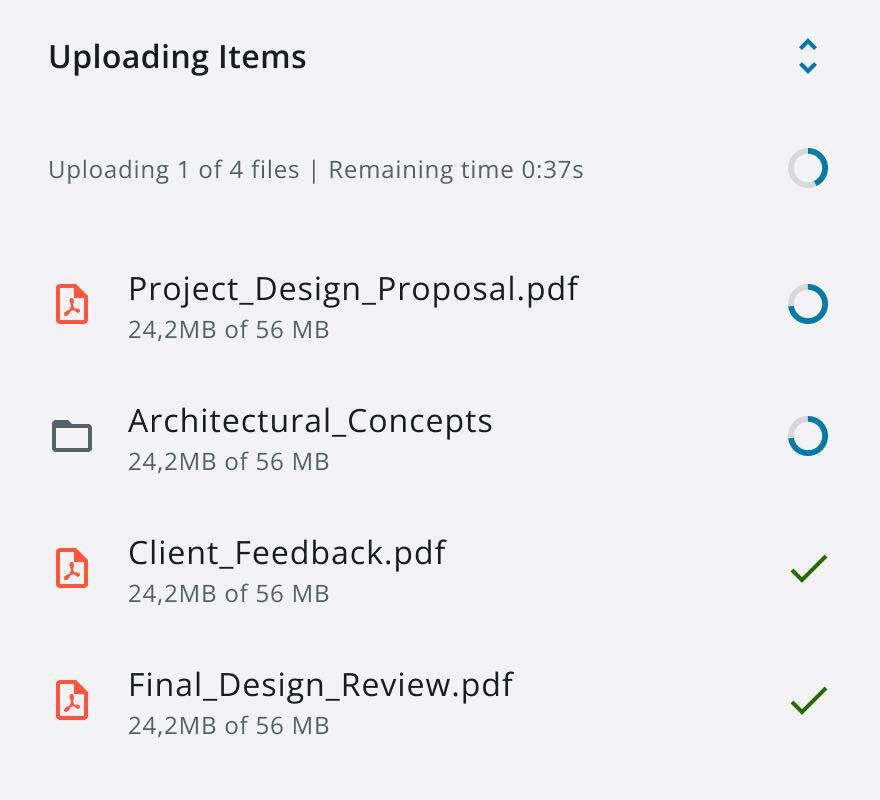Click the Architectural_Concepts folder icon

(72, 436)
